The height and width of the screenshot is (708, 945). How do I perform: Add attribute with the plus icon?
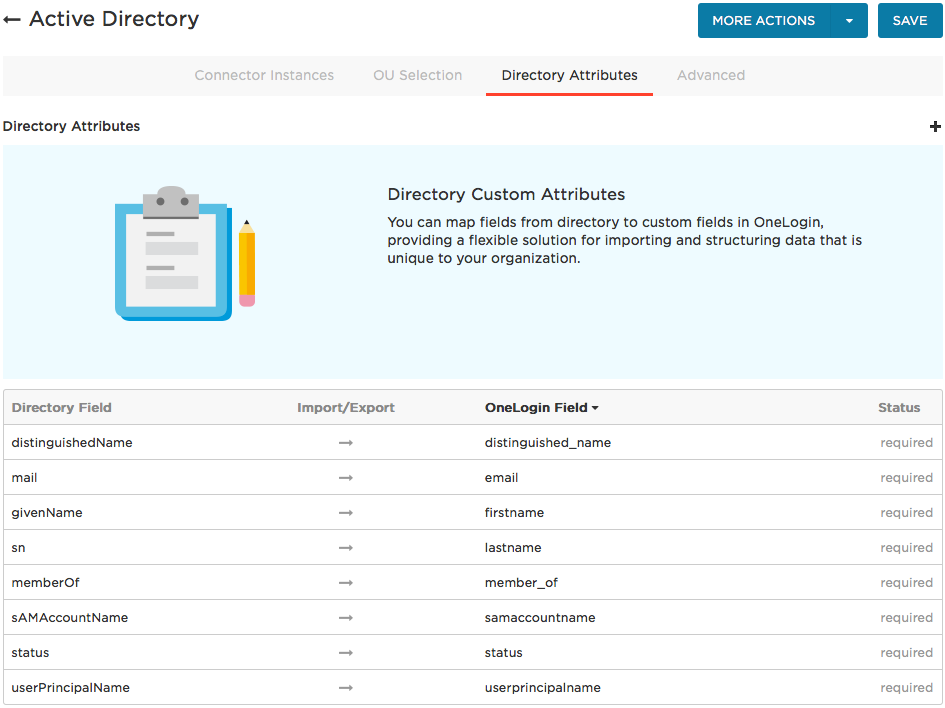click(935, 127)
